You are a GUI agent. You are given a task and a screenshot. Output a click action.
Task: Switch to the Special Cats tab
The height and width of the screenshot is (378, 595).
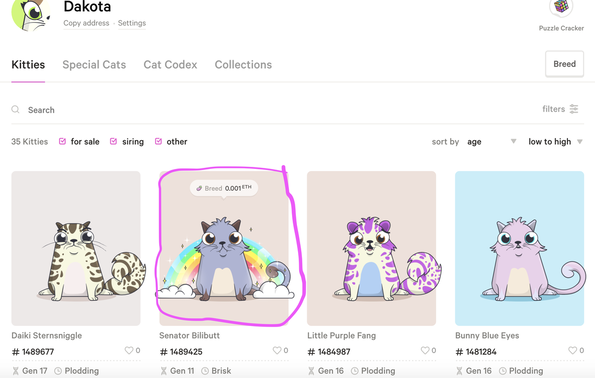pos(94,65)
